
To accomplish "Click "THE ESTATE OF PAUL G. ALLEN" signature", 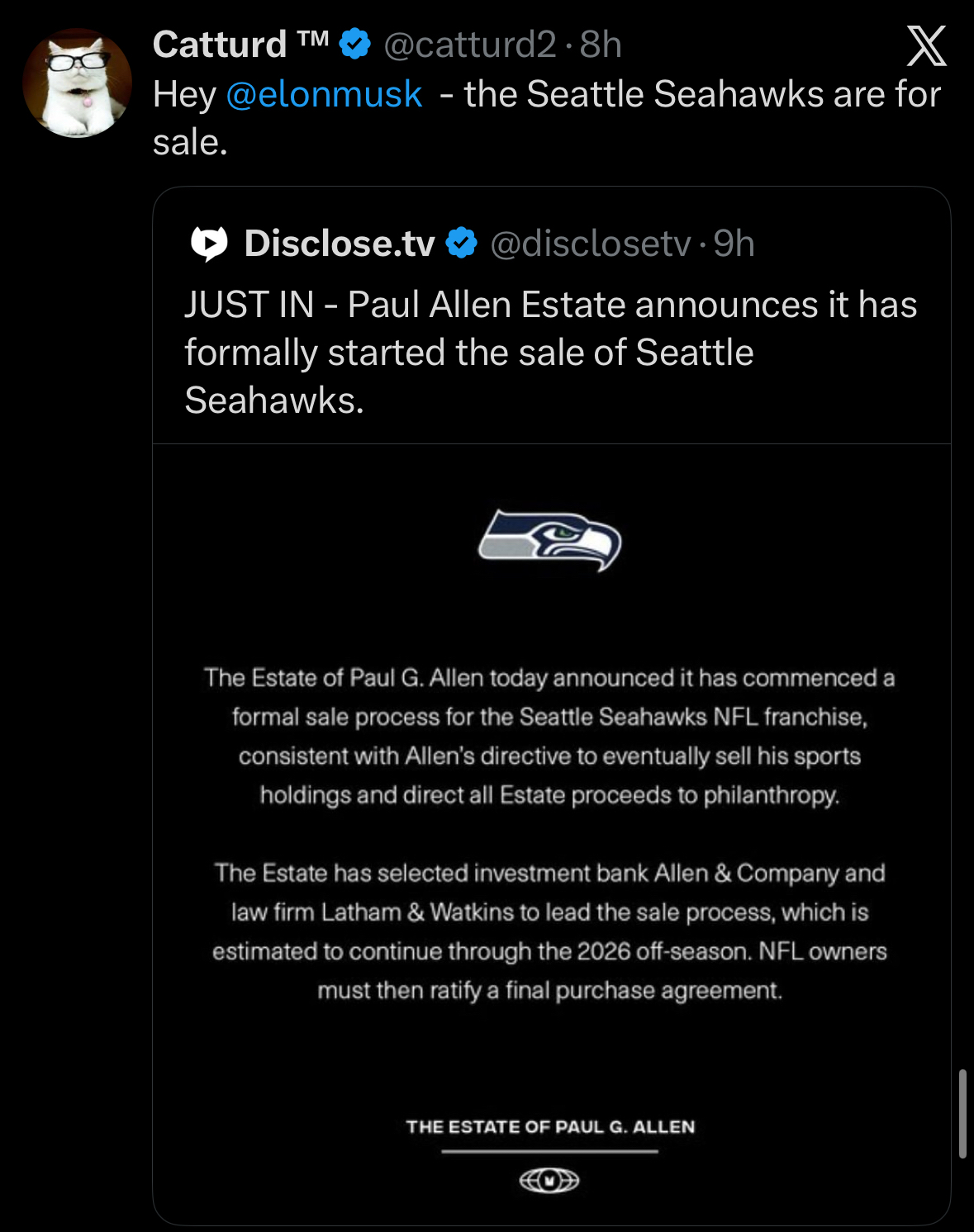I will (x=550, y=1127).
